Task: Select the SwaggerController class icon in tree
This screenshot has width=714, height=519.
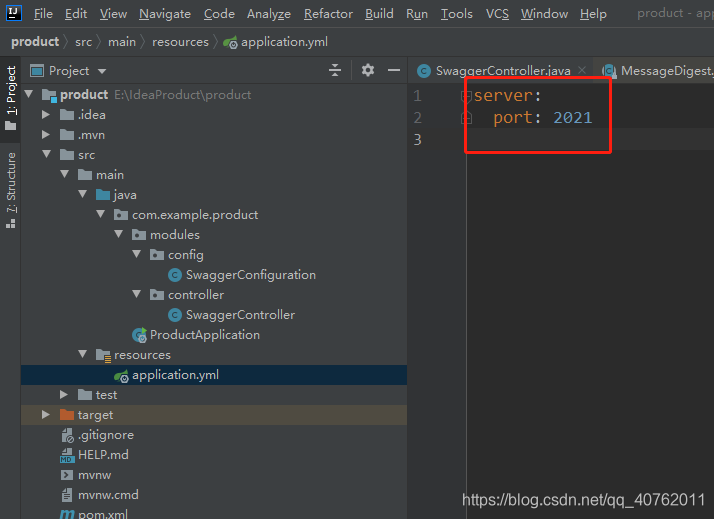Action: 175,315
